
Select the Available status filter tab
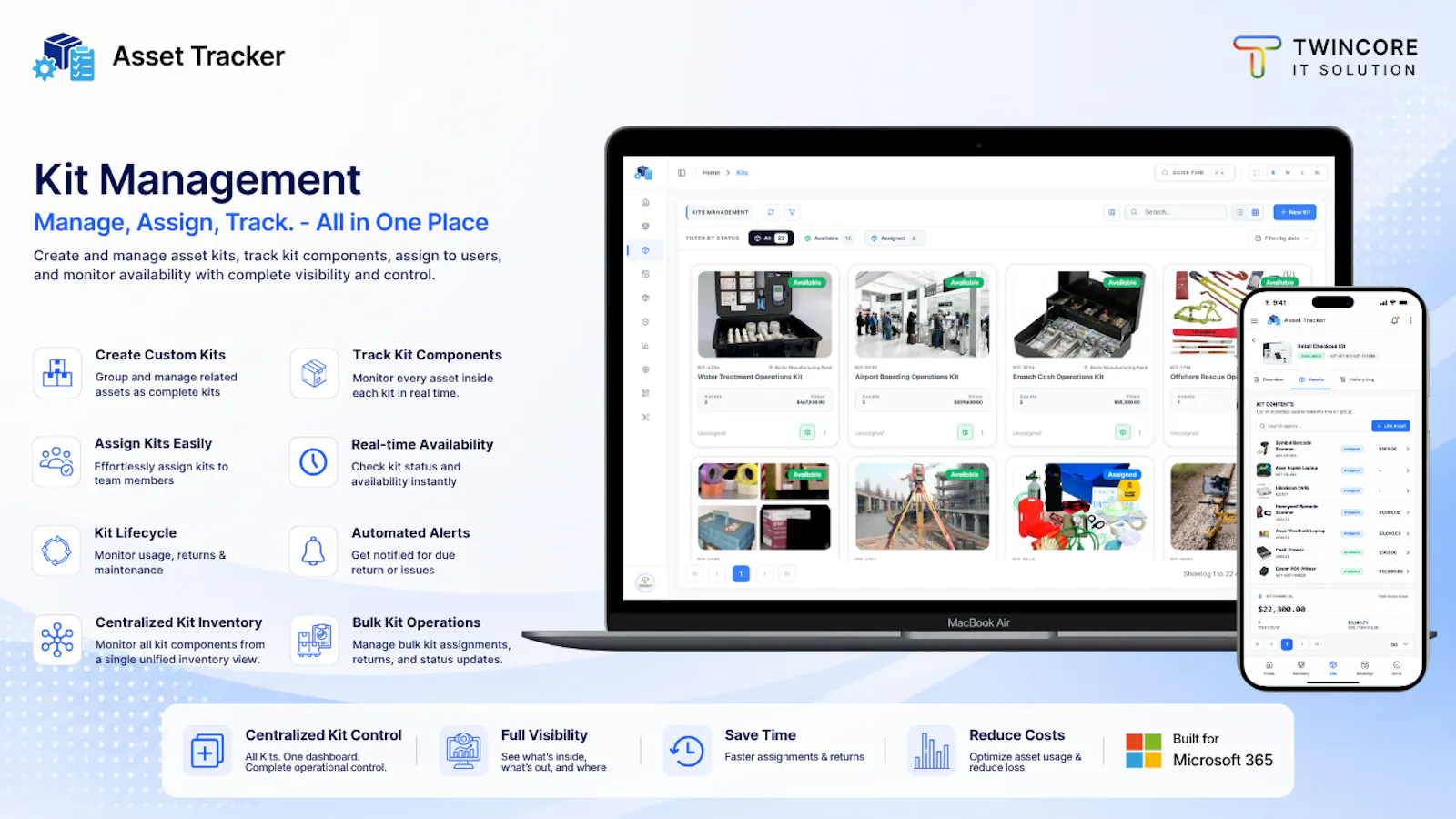(x=828, y=238)
